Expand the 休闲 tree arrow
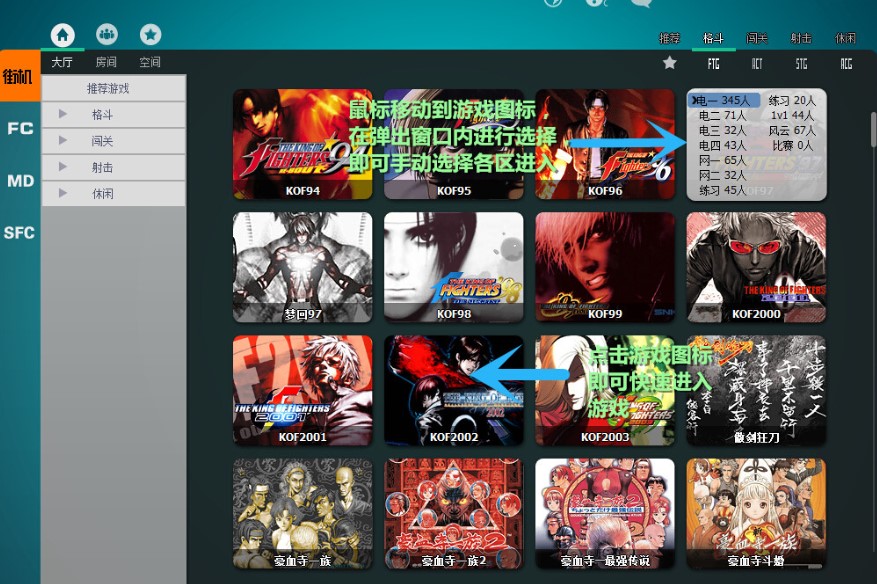877x584 pixels. [x=63, y=193]
